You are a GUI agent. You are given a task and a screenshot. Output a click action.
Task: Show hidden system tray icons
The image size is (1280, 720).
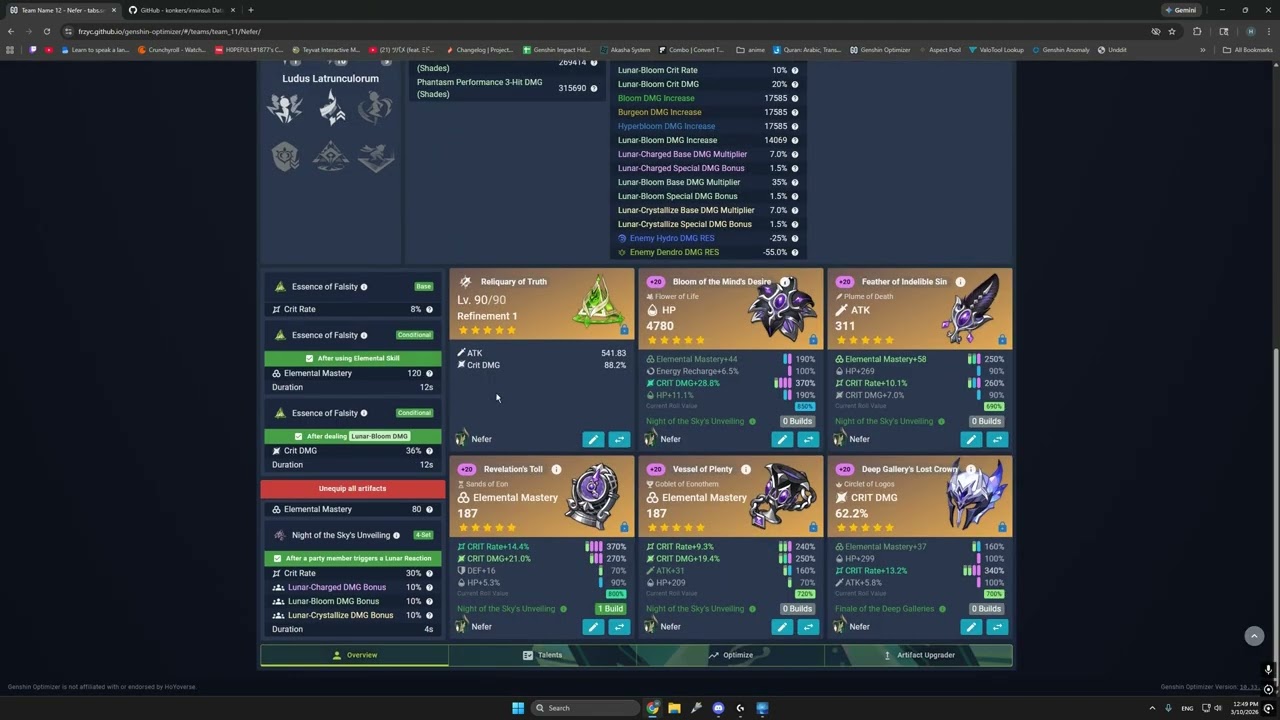click(1152, 708)
